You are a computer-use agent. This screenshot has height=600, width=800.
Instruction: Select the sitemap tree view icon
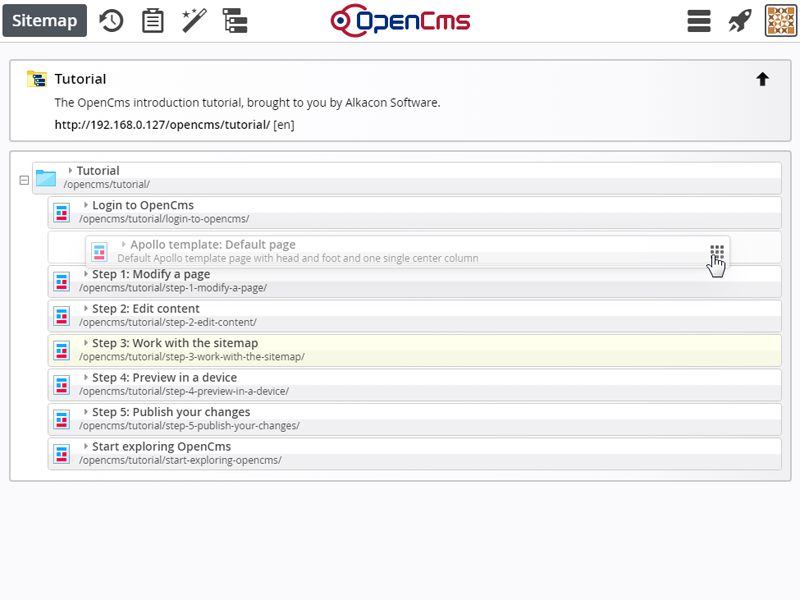tap(235, 21)
